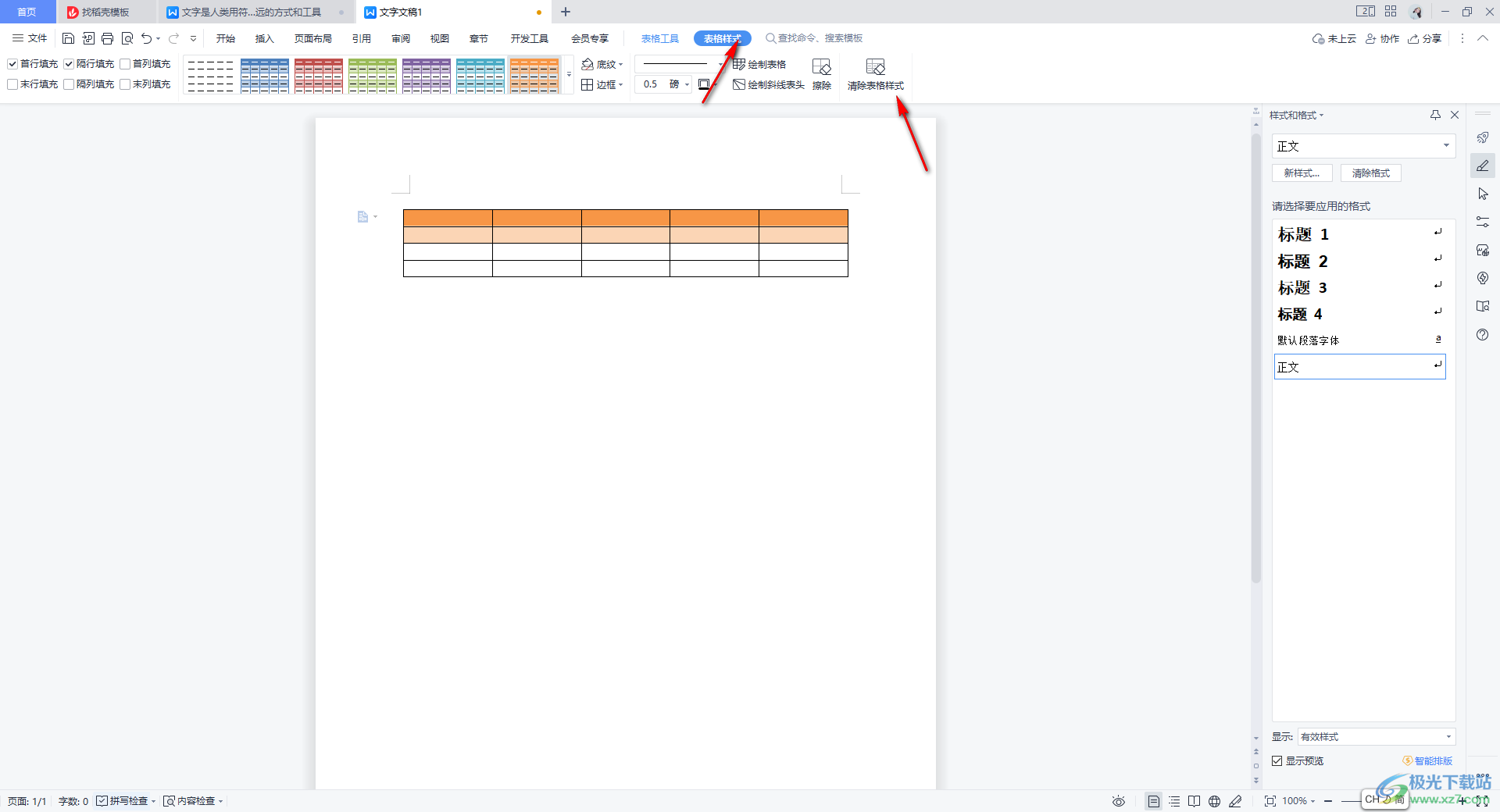Image resolution: width=1500 pixels, height=812 pixels.
Task: Close the Styles and Formatting pane
Action: [1455, 115]
